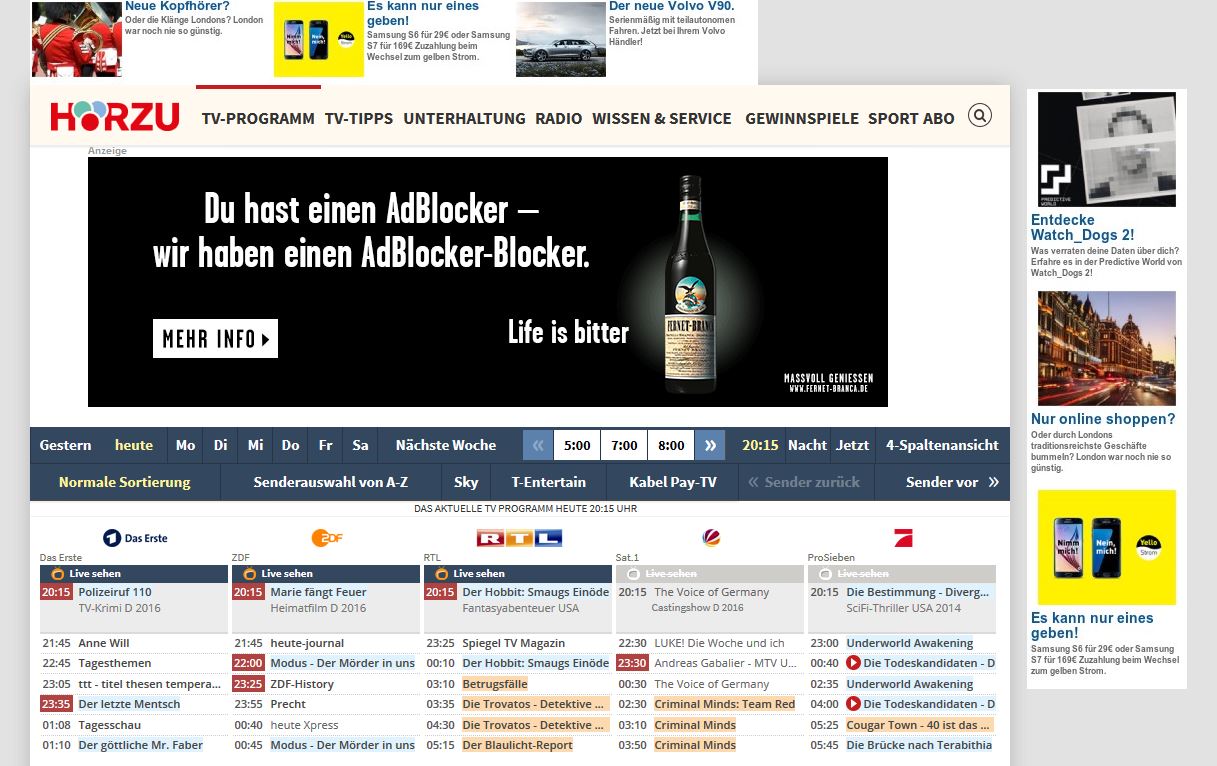This screenshot has width=1217, height=766.
Task: Click the RTL channel logo
Action: [x=519, y=538]
